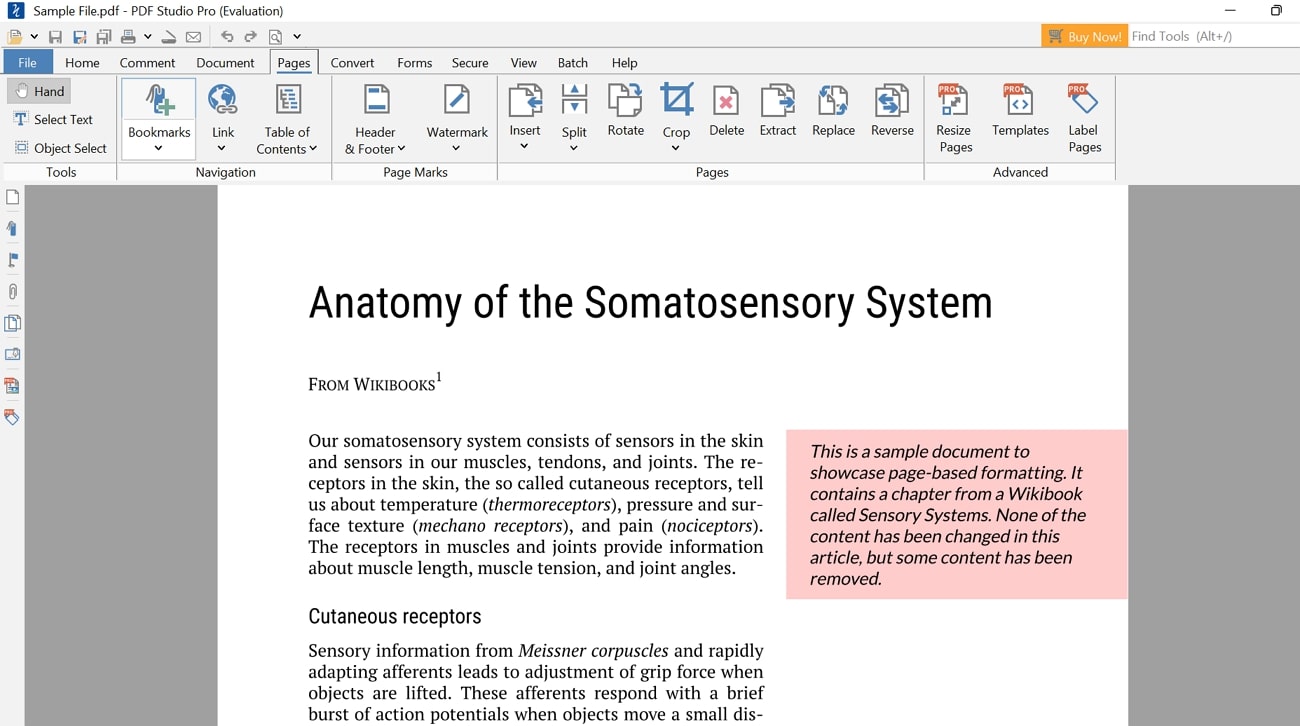Click the Templates icon
Viewport: 1300px width, 726px height.
[1019, 100]
